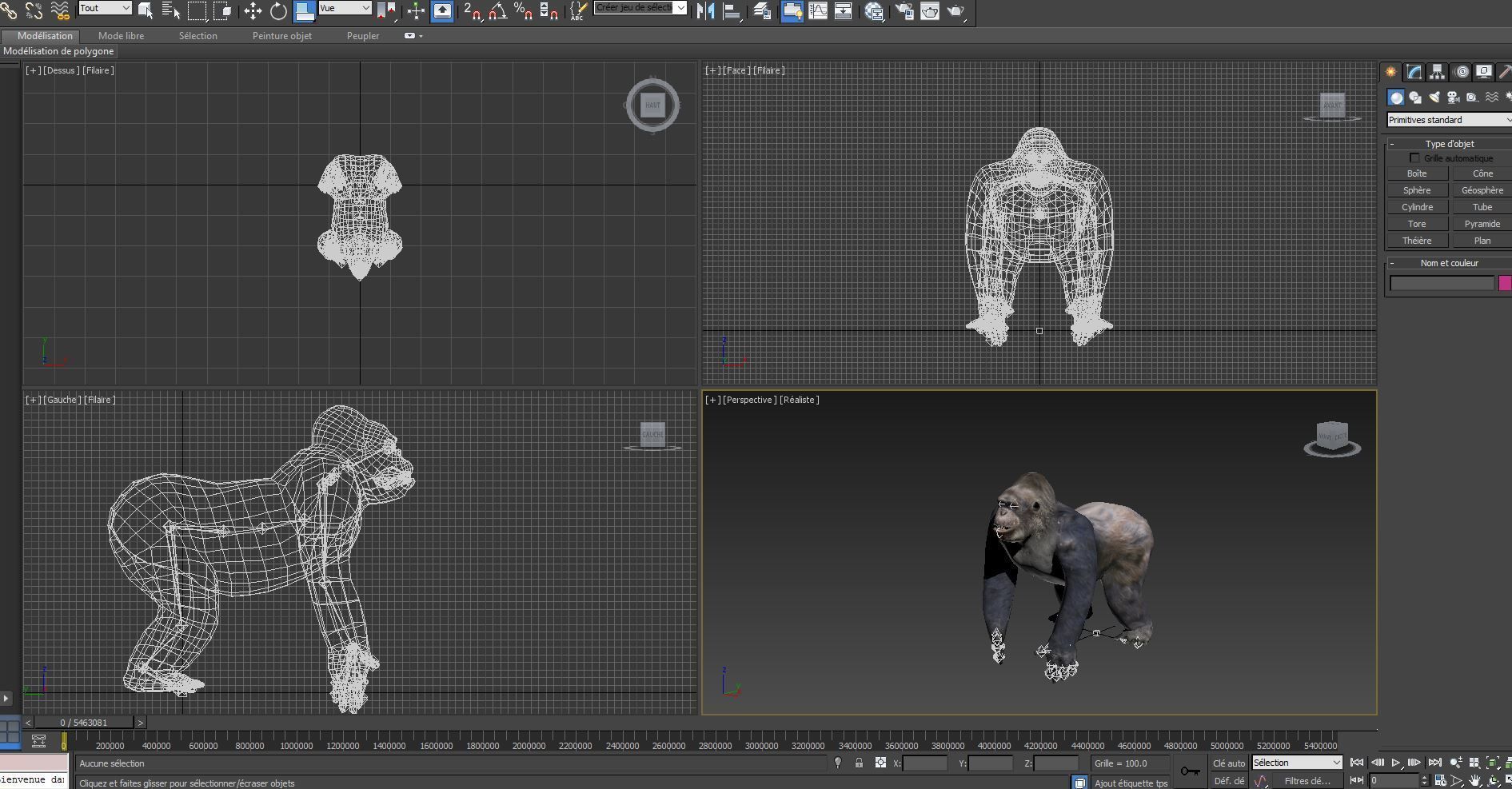
Task: Click the Select and Manipulate icon
Action: pos(416,10)
